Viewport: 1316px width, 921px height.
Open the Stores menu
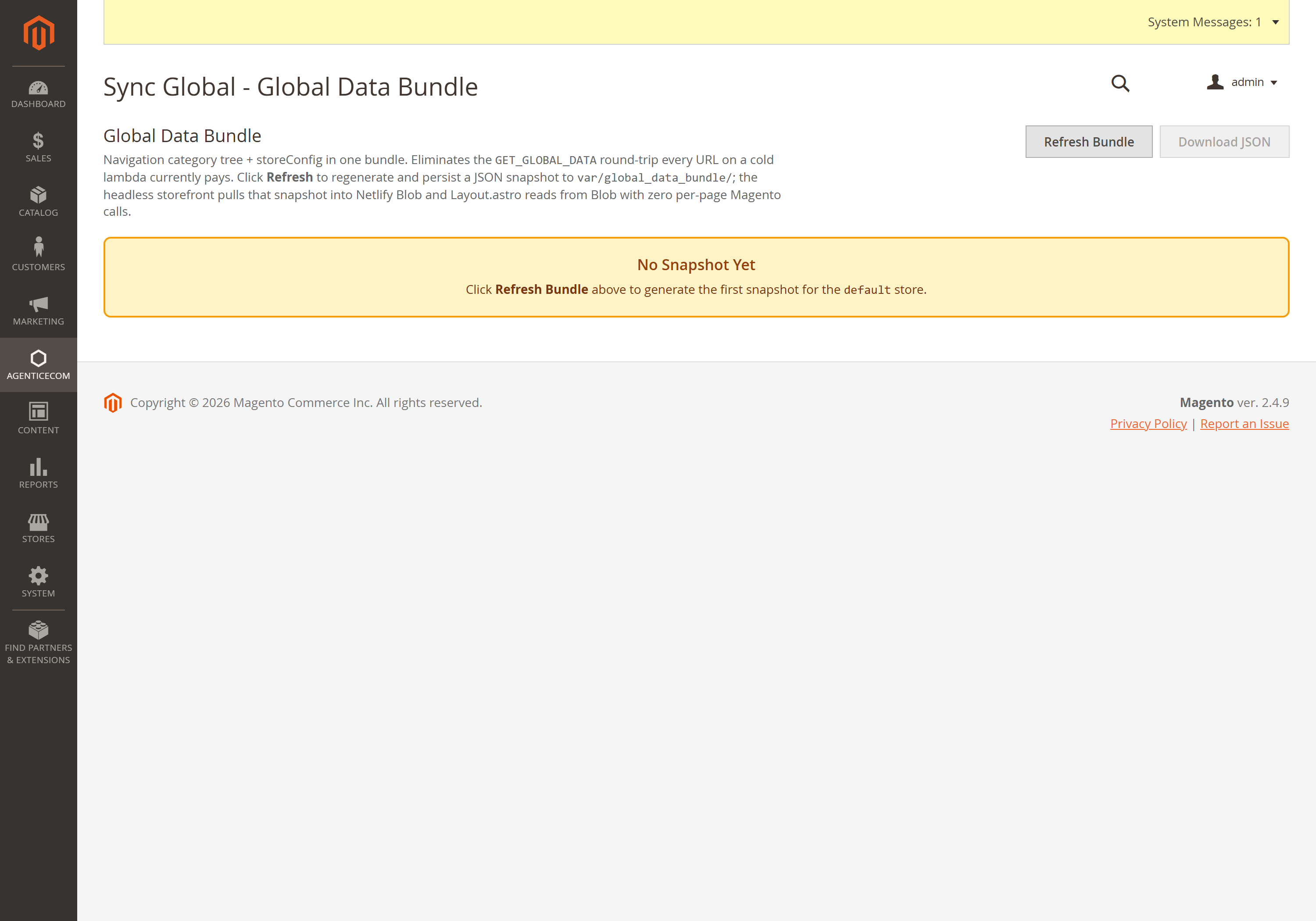(x=39, y=528)
